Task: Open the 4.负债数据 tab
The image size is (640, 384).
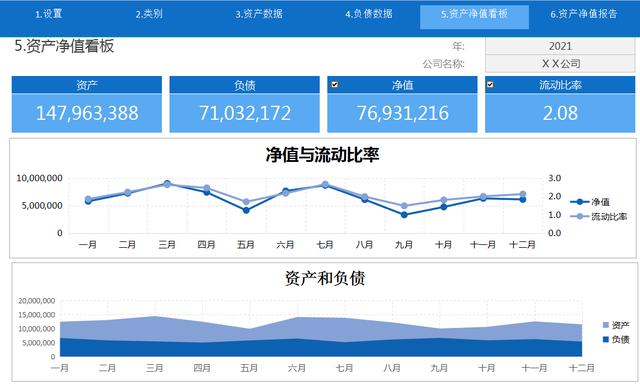Action: point(369,14)
